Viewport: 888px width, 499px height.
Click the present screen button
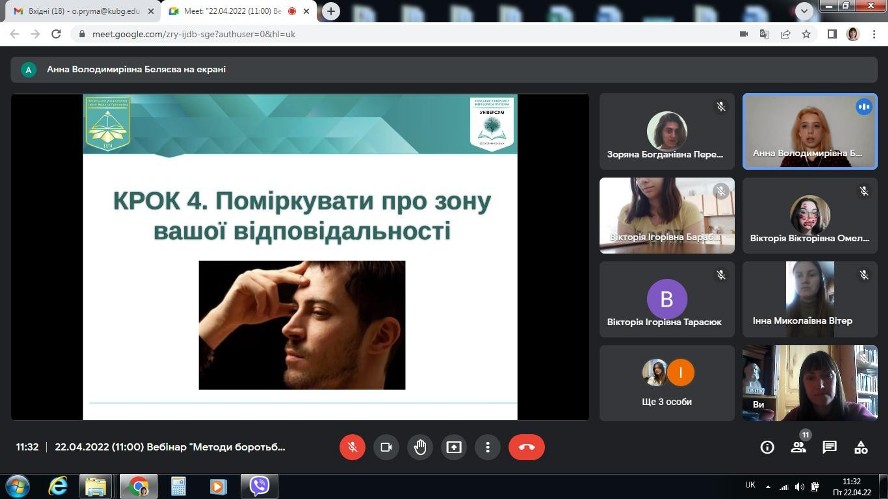coord(454,447)
